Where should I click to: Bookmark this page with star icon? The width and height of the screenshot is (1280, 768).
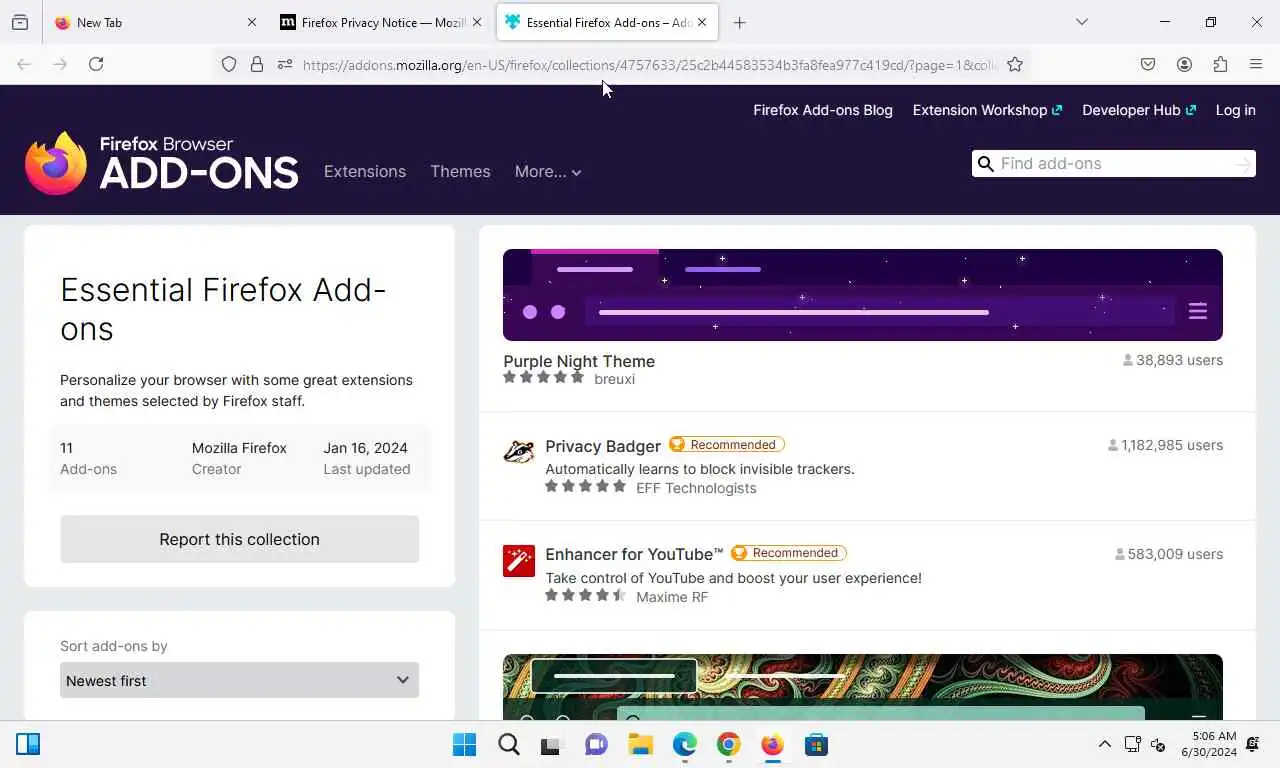[1015, 64]
